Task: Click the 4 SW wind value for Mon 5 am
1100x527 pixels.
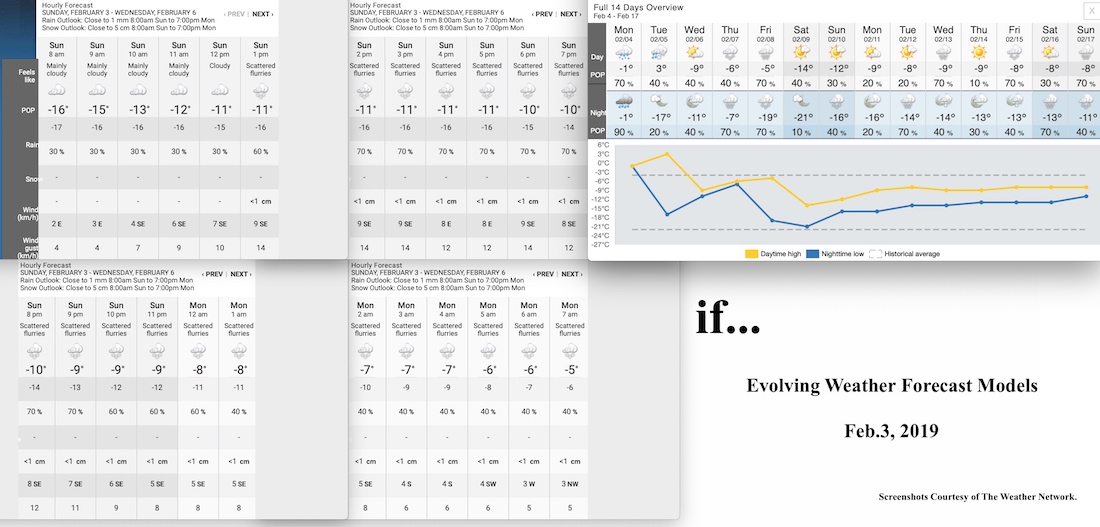Action: 488,483
